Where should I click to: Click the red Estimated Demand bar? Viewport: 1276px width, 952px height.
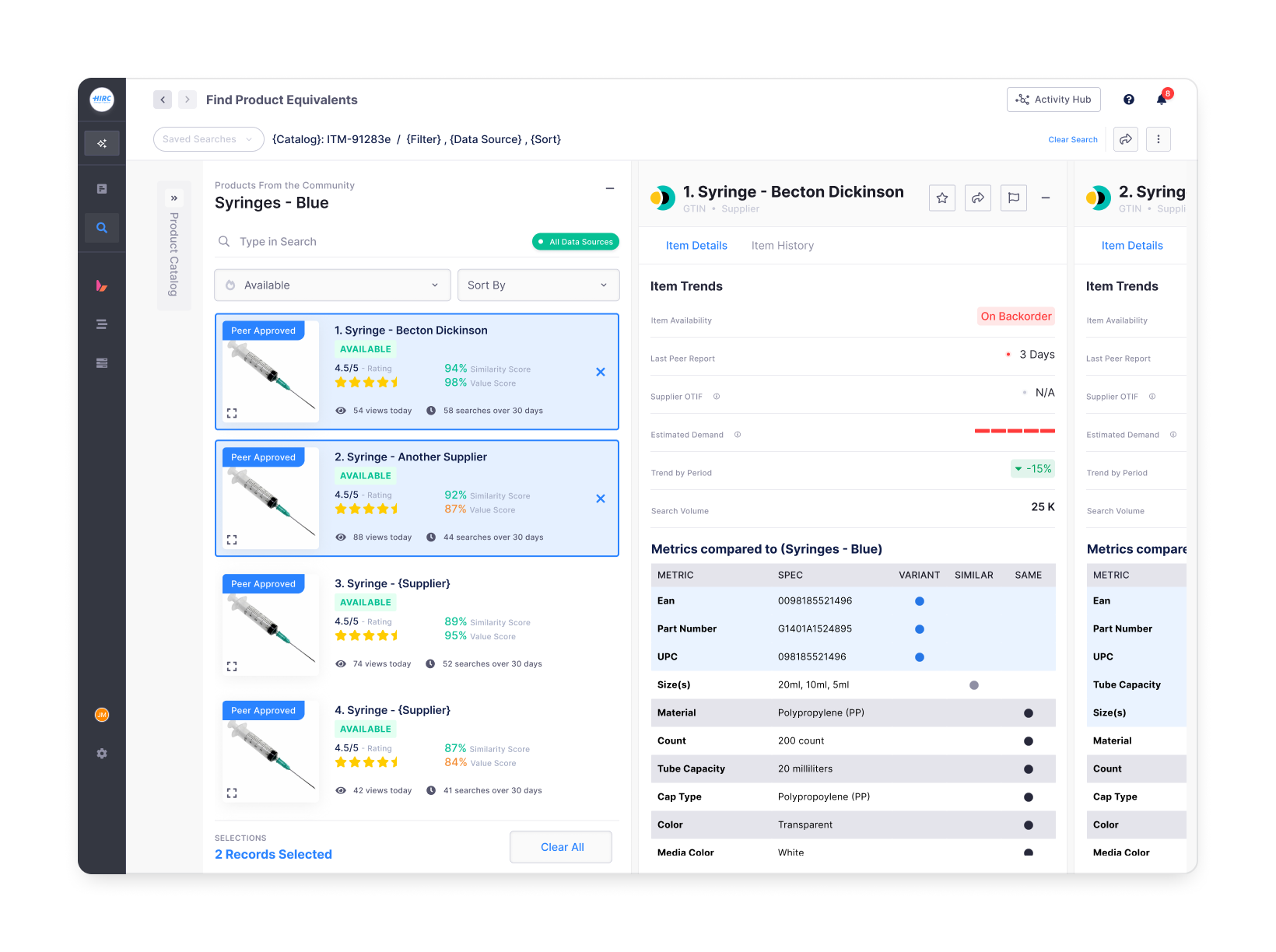(1015, 431)
